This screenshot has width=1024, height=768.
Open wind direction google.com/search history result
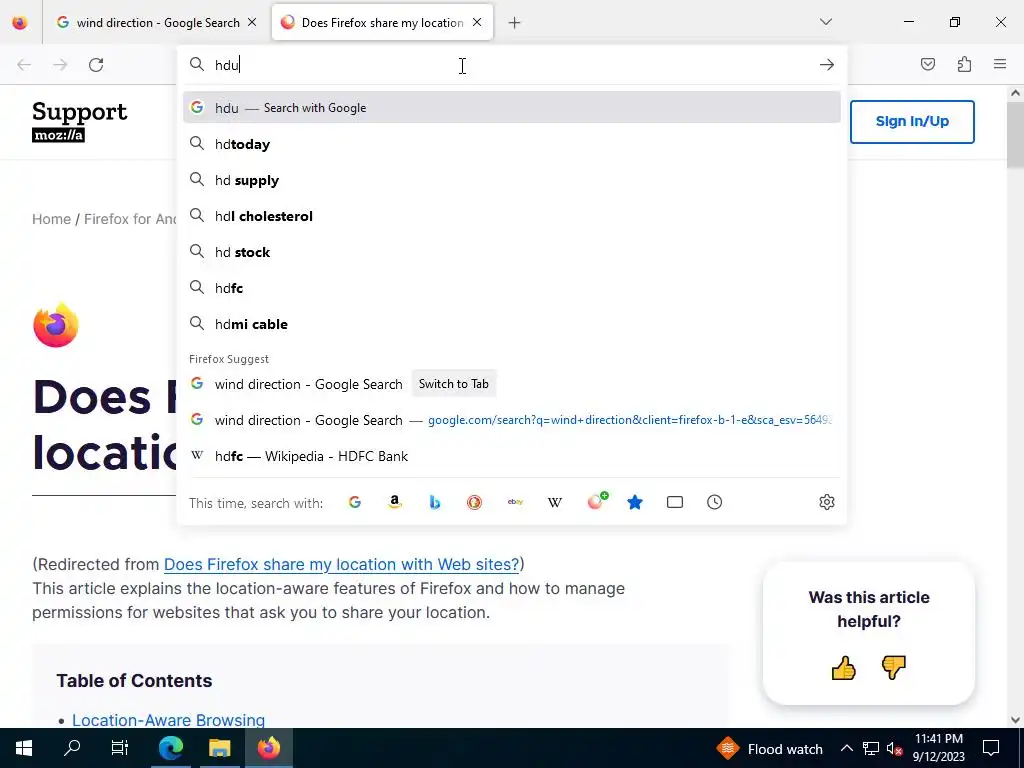[x=511, y=420]
